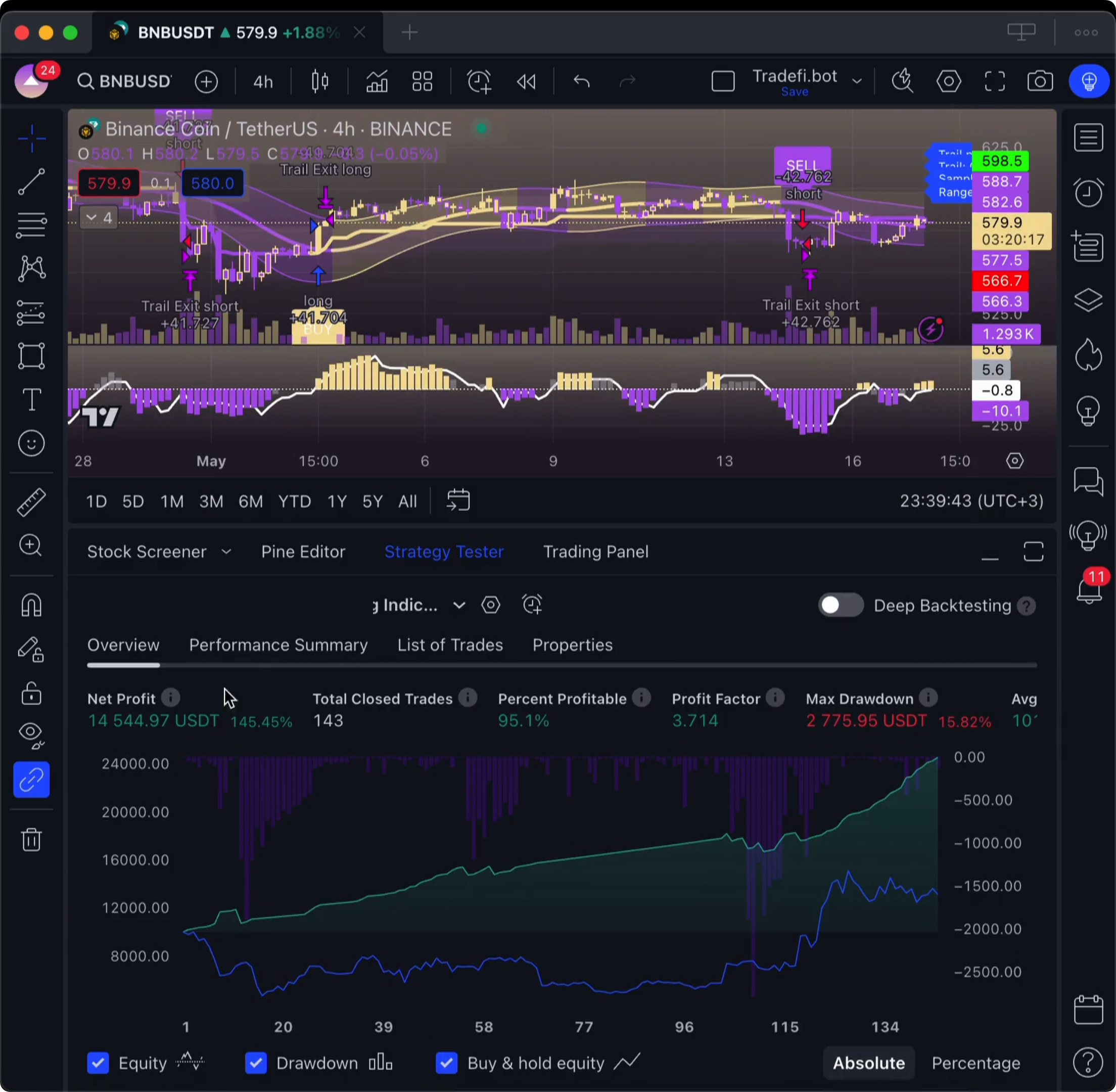
Task: Set the time range to 1M
Action: pyautogui.click(x=172, y=502)
